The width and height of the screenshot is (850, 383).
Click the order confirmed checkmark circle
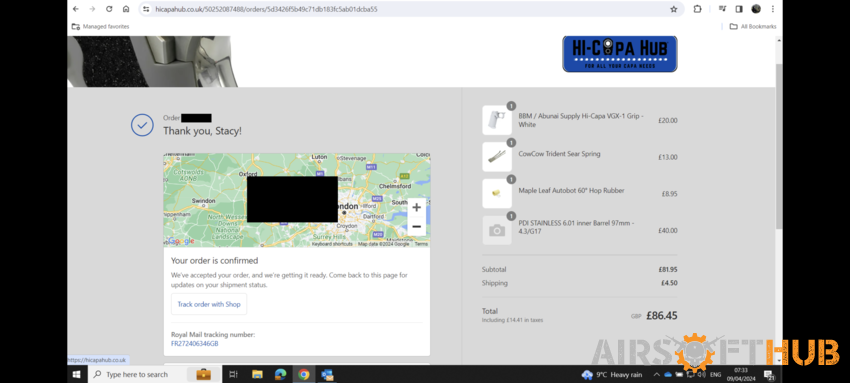point(142,125)
